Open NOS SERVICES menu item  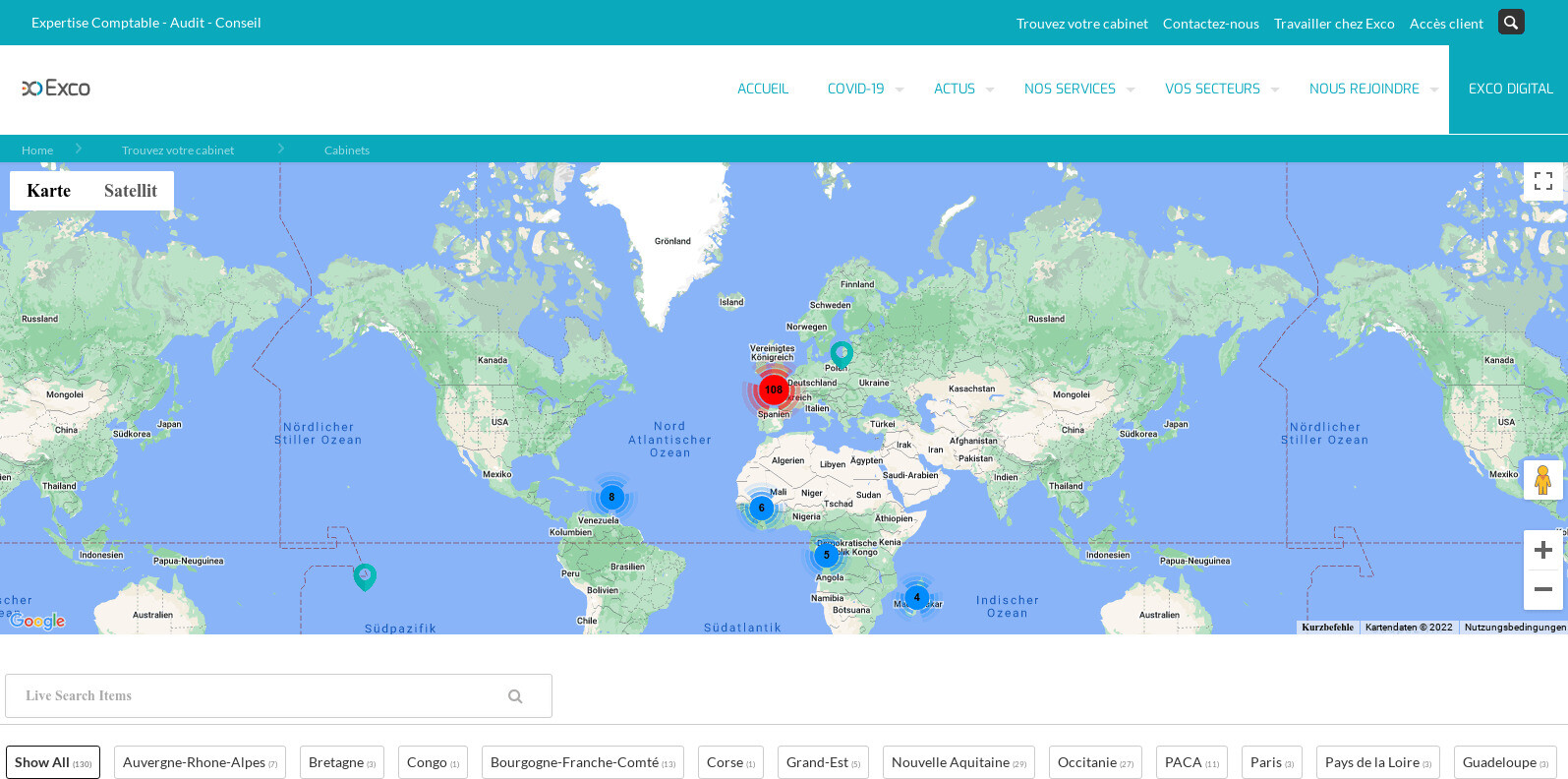point(1070,89)
